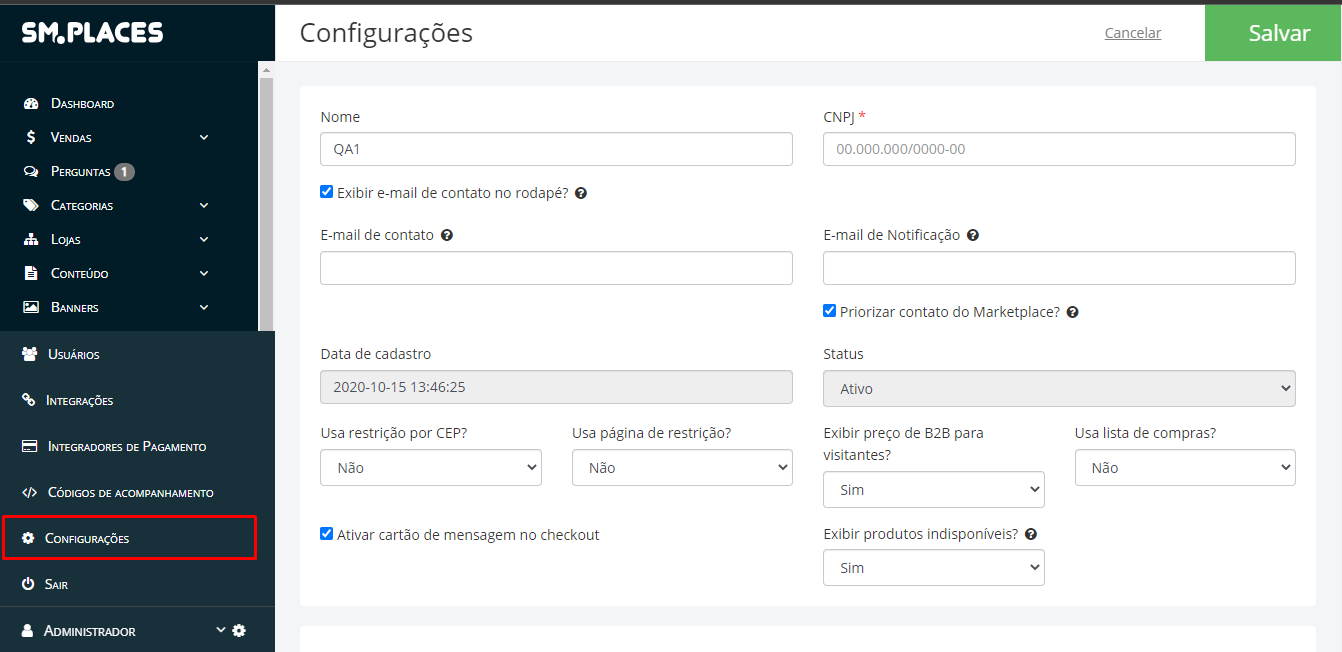Screen dimensions: 1342x652
Task: Click the gear icon beside Configurações
Action: (28, 538)
